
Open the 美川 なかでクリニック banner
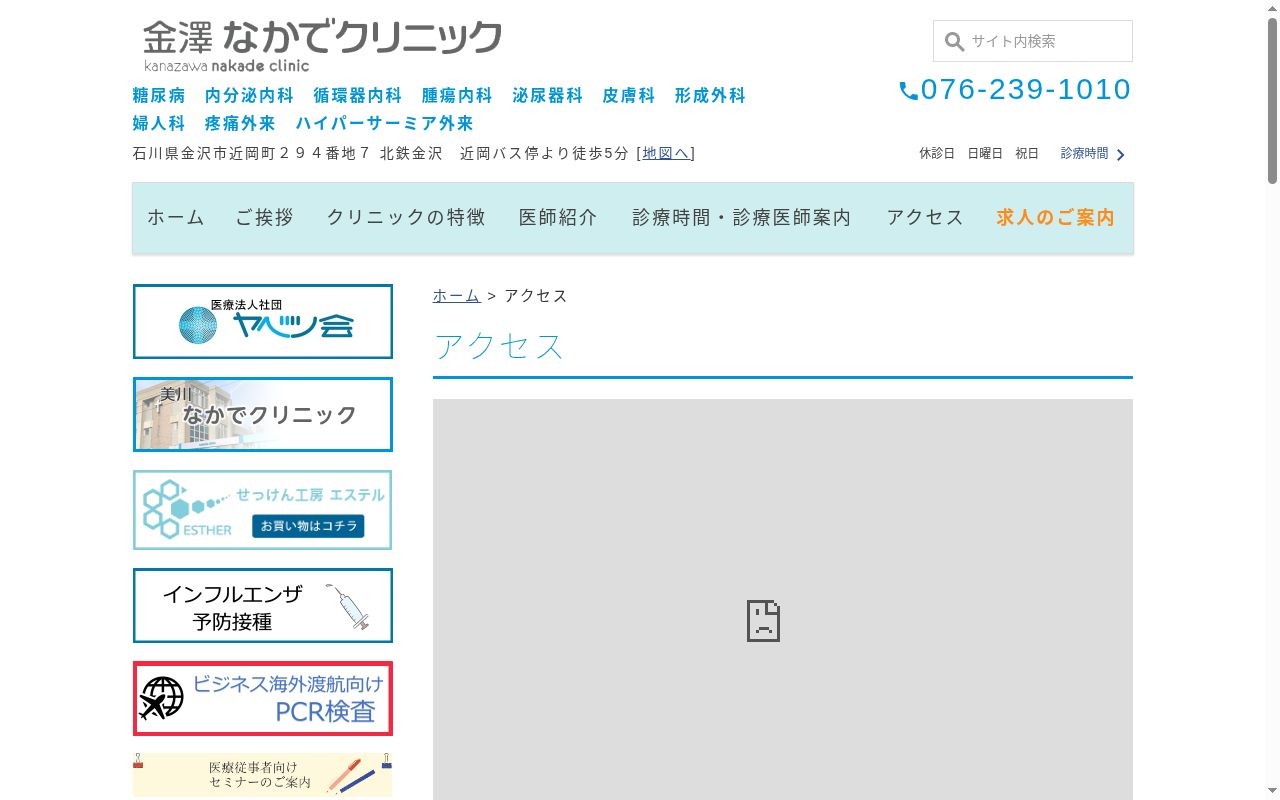[x=263, y=414]
